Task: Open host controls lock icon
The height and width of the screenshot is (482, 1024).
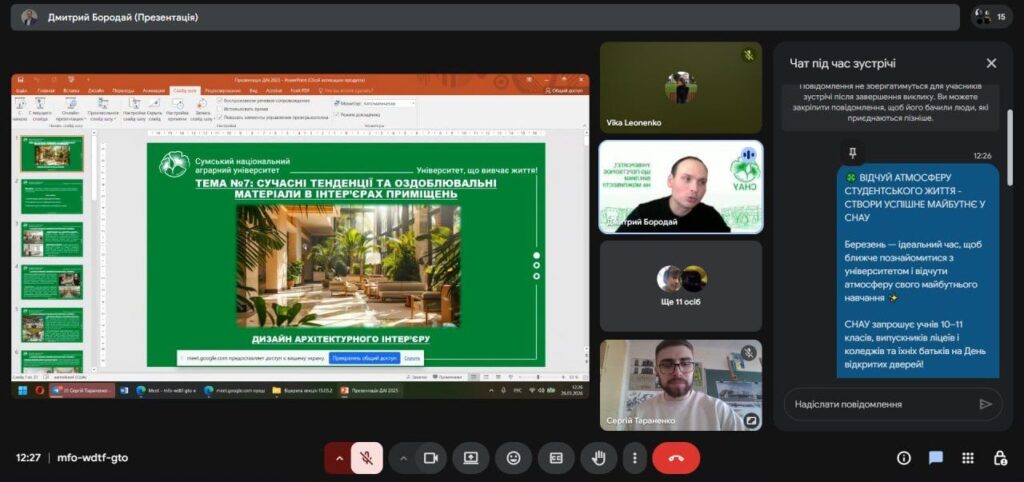Action: coord(1000,458)
